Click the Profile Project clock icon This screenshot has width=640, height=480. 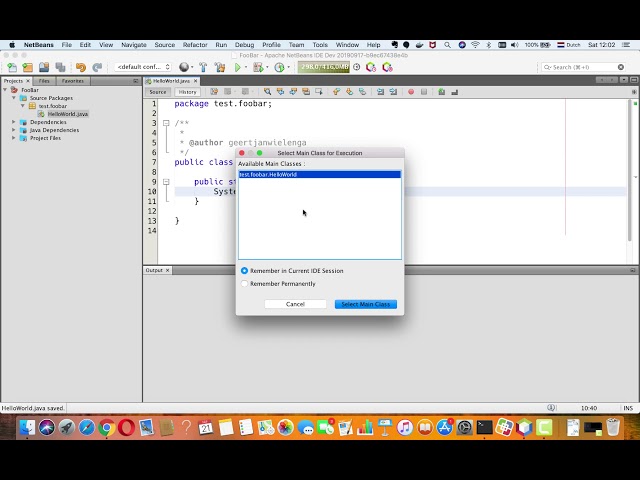(280, 67)
